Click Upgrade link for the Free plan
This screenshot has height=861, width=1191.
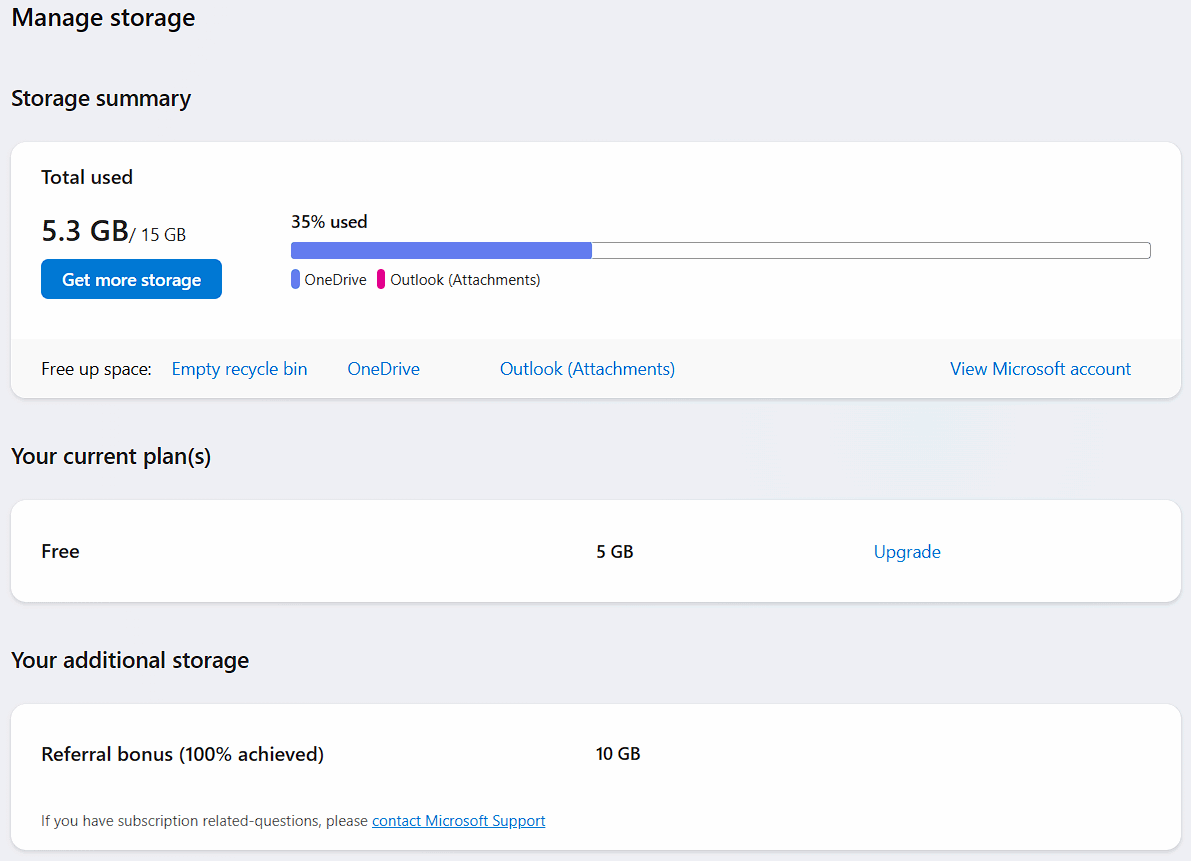(x=907, y=552)
